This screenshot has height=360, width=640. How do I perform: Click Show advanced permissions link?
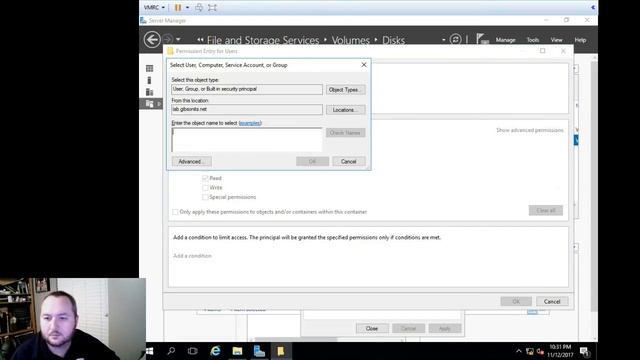(x=529, y=130)
